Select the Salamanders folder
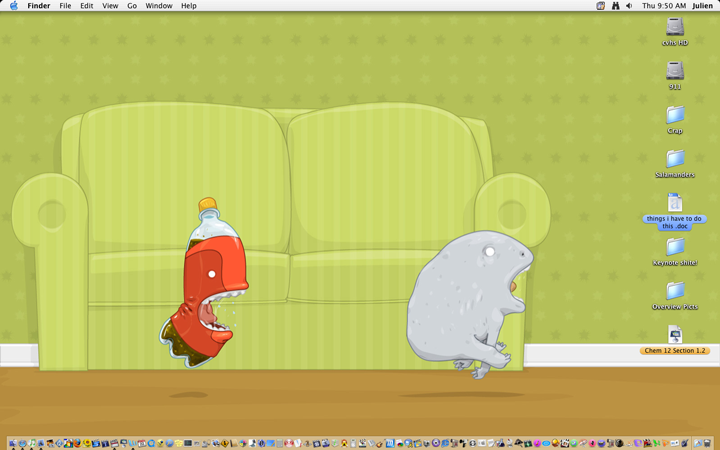 click(x=675, y=163)
